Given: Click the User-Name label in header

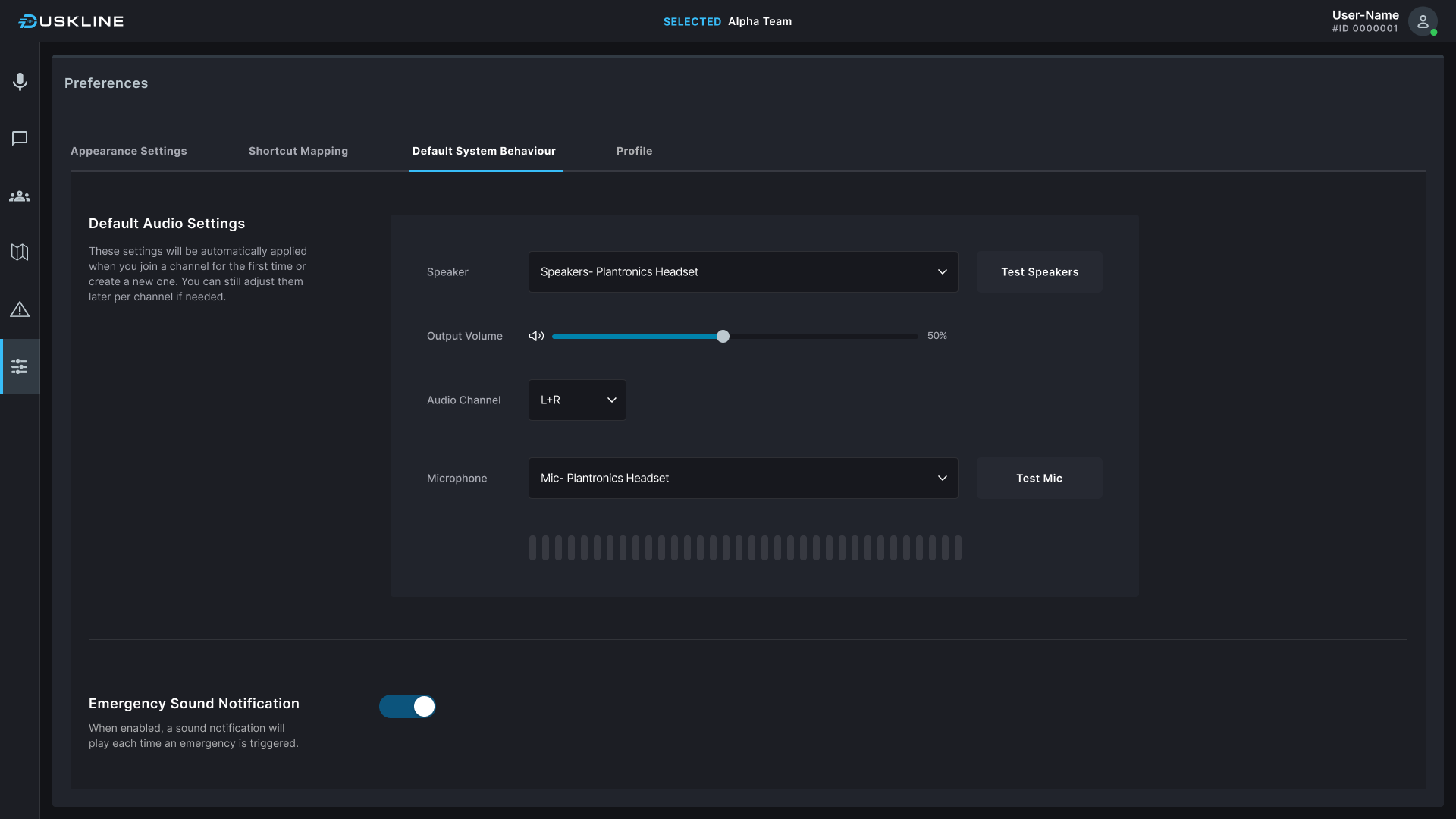Looking at the screenshot, I should (1365, 15).
